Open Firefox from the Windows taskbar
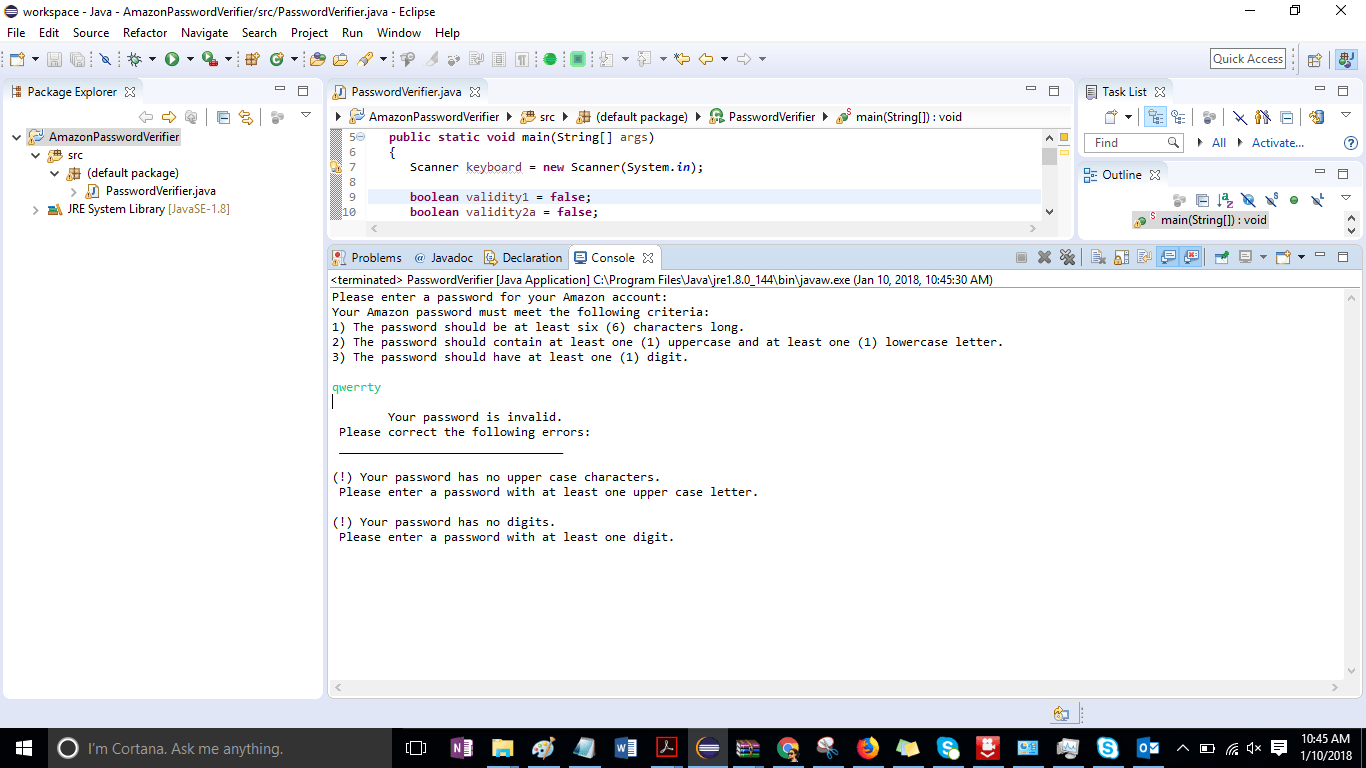 868,748
